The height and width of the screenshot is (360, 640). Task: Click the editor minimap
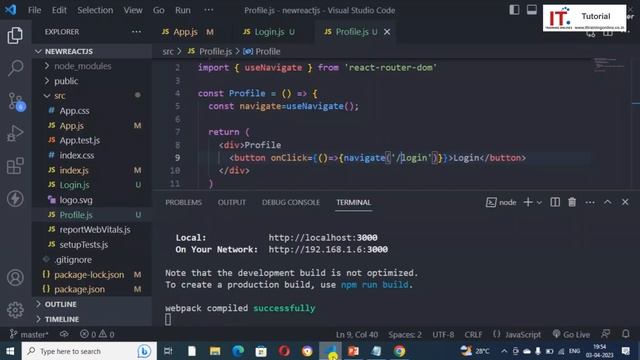coord(609,65)
